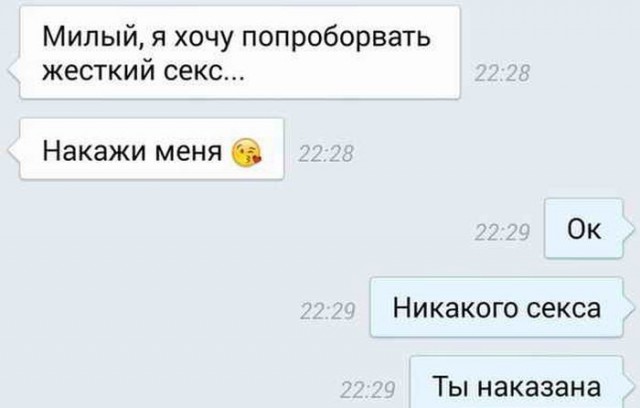Click the 22:29 timestamp beside "Ты наказана"
This screenshot has height=408, width=640.
pyautogui.click(x=367, y=390)
